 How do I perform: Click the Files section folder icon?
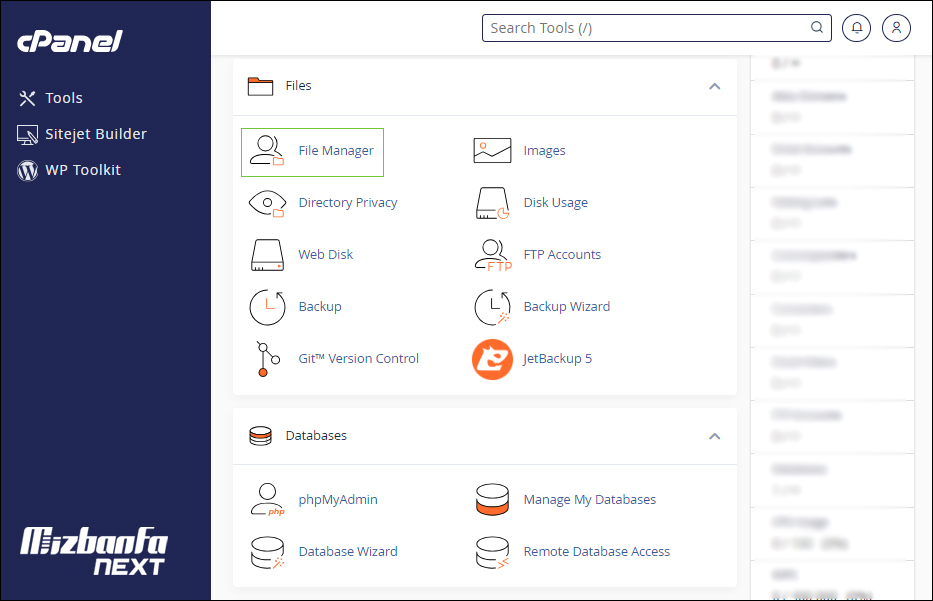coord(260,86)
